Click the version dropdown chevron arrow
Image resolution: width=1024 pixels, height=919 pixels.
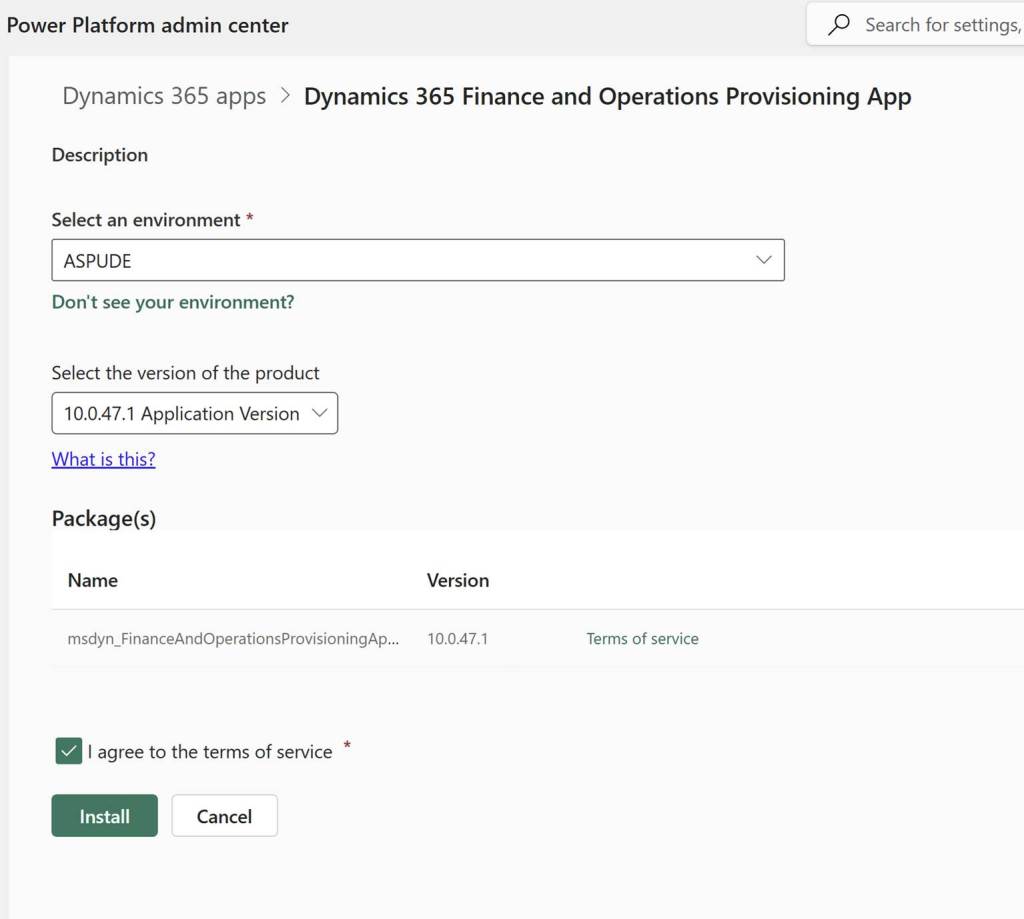[320, 414]
